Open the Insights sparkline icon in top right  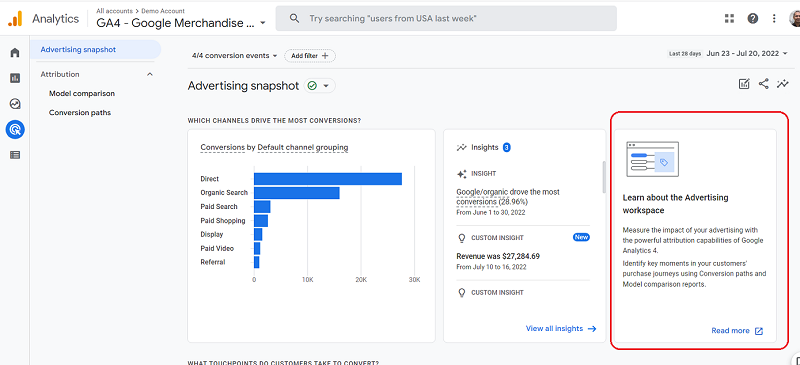coord(783,84)
